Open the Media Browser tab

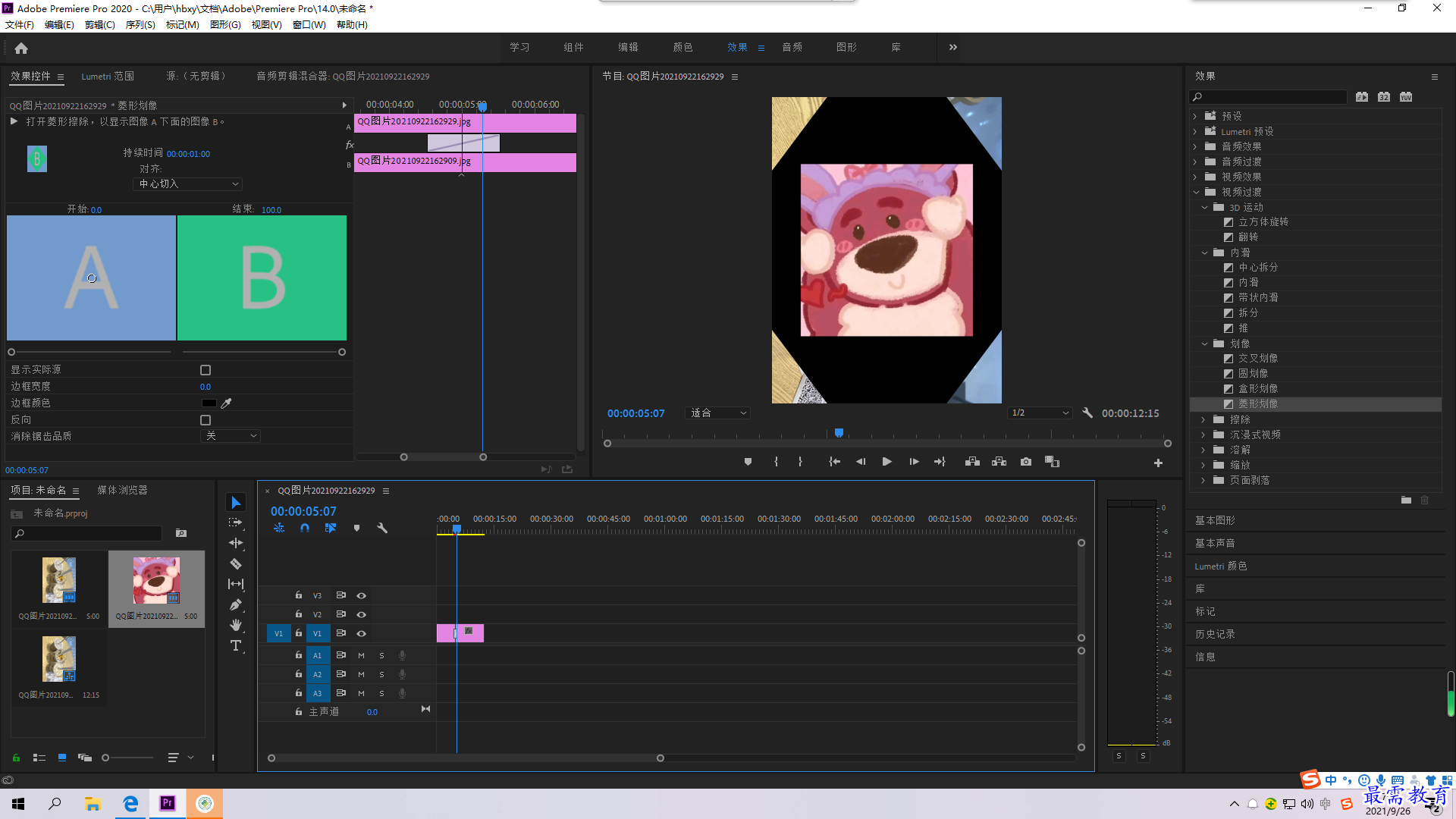click(122, 491)
